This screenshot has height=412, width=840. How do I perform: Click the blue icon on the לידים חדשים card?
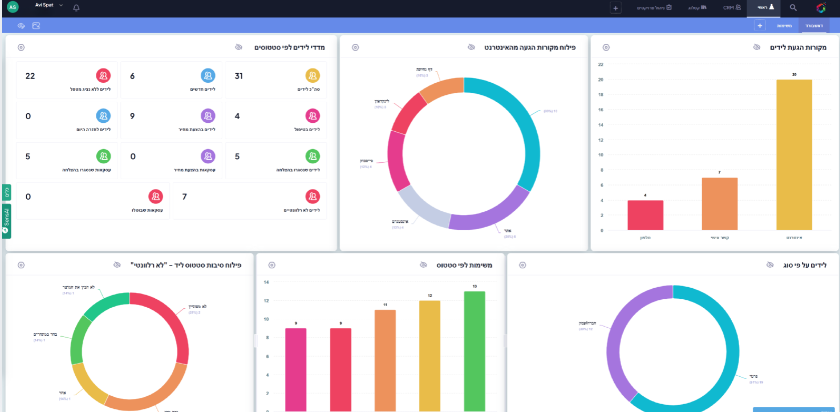tap(208, 76)
